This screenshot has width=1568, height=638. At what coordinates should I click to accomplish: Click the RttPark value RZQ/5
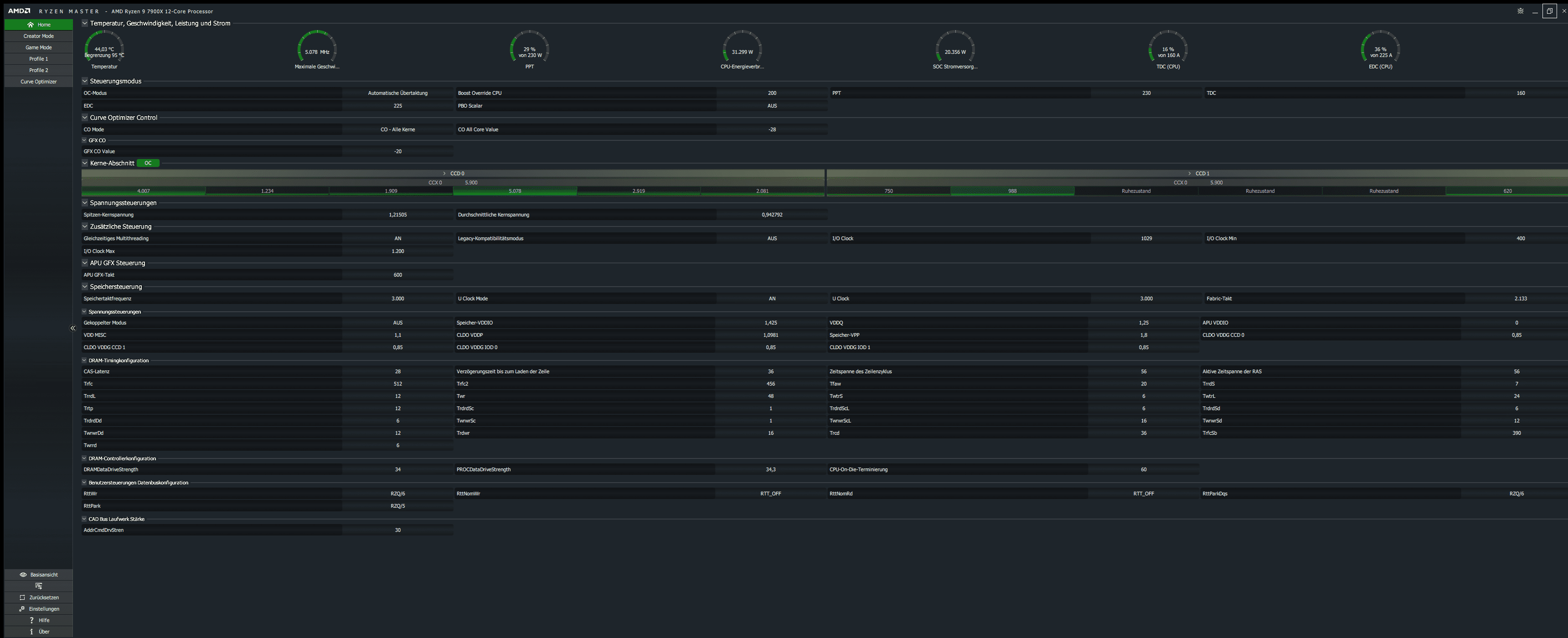[397, 506]
